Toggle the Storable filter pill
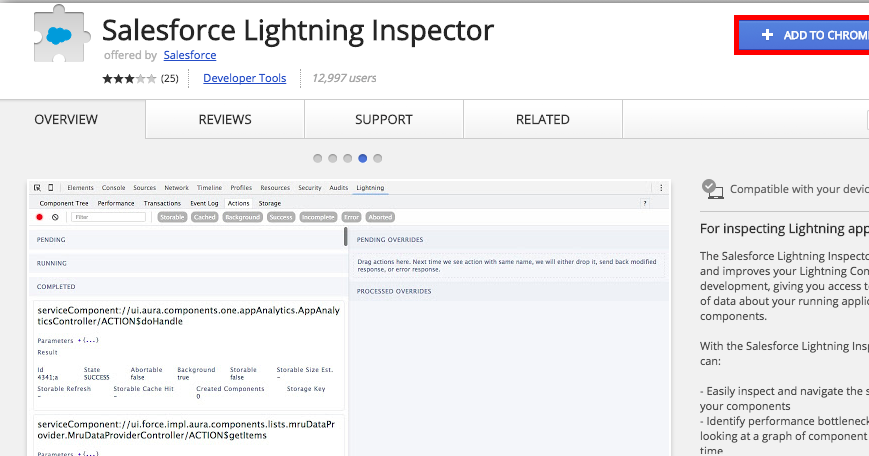Image resolution: width=869 pixels, height=456 pixels. (172, 217)
